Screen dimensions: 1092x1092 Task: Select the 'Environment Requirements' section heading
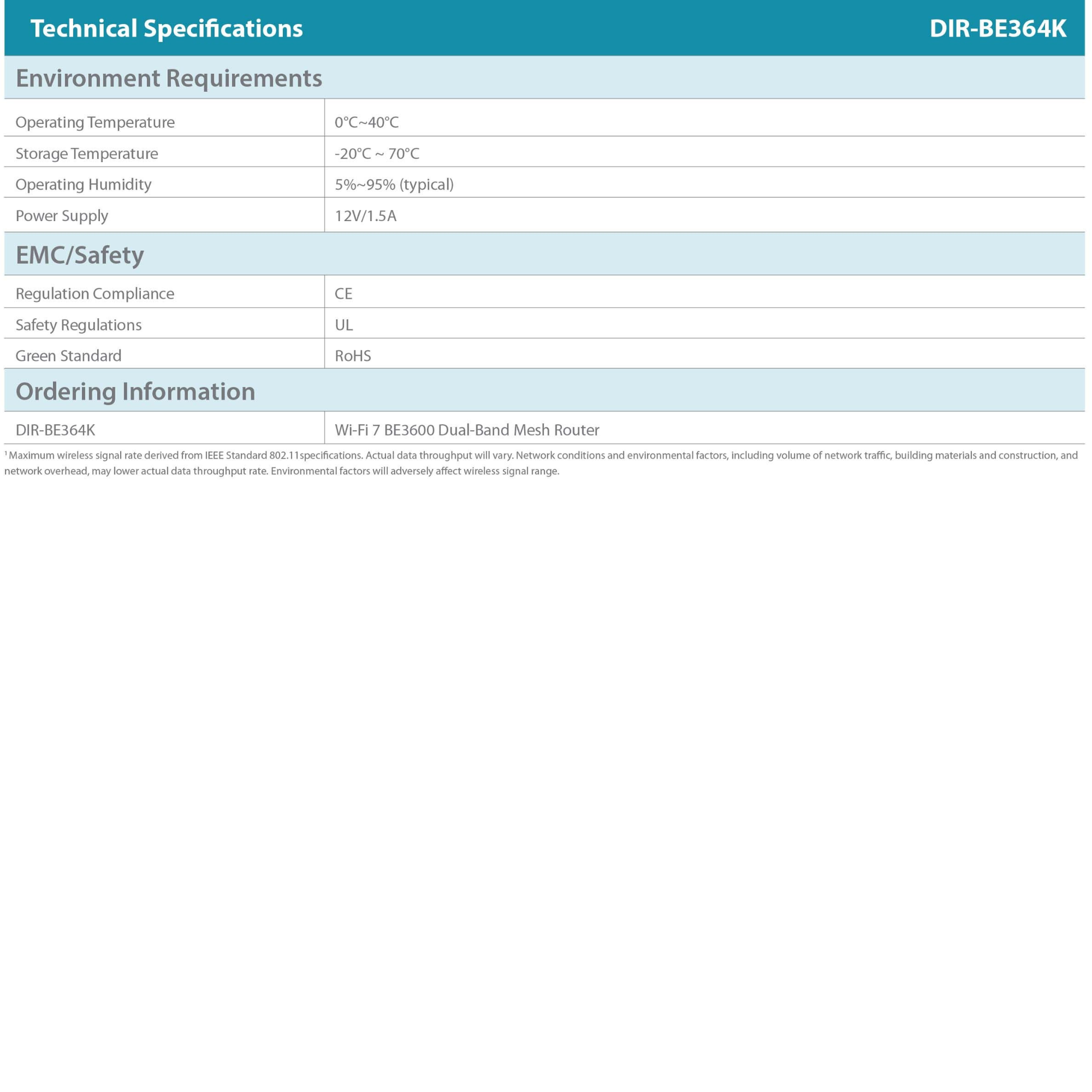[168, 78]
